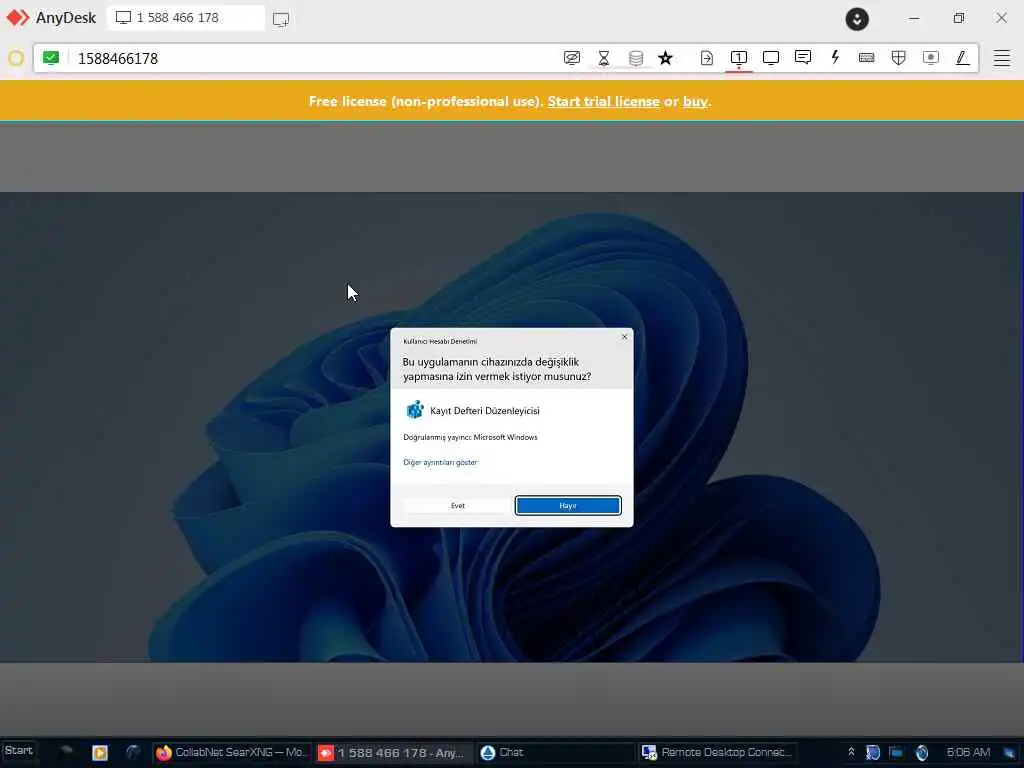Switch to 1 588 466 178 AnyDesk taskbar item
The width and height of the screenshot is (1024, 768).
pyautogui.click(x=393, y=752)
